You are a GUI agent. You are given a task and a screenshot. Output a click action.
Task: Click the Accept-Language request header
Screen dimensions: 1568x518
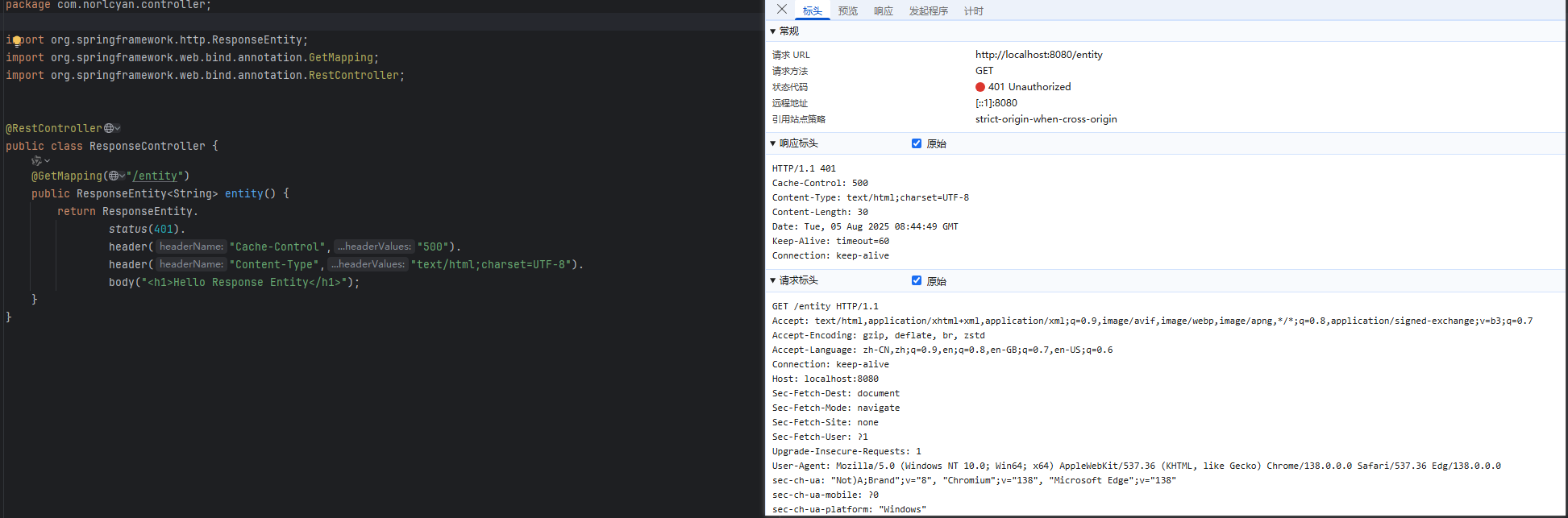[942, 350]
